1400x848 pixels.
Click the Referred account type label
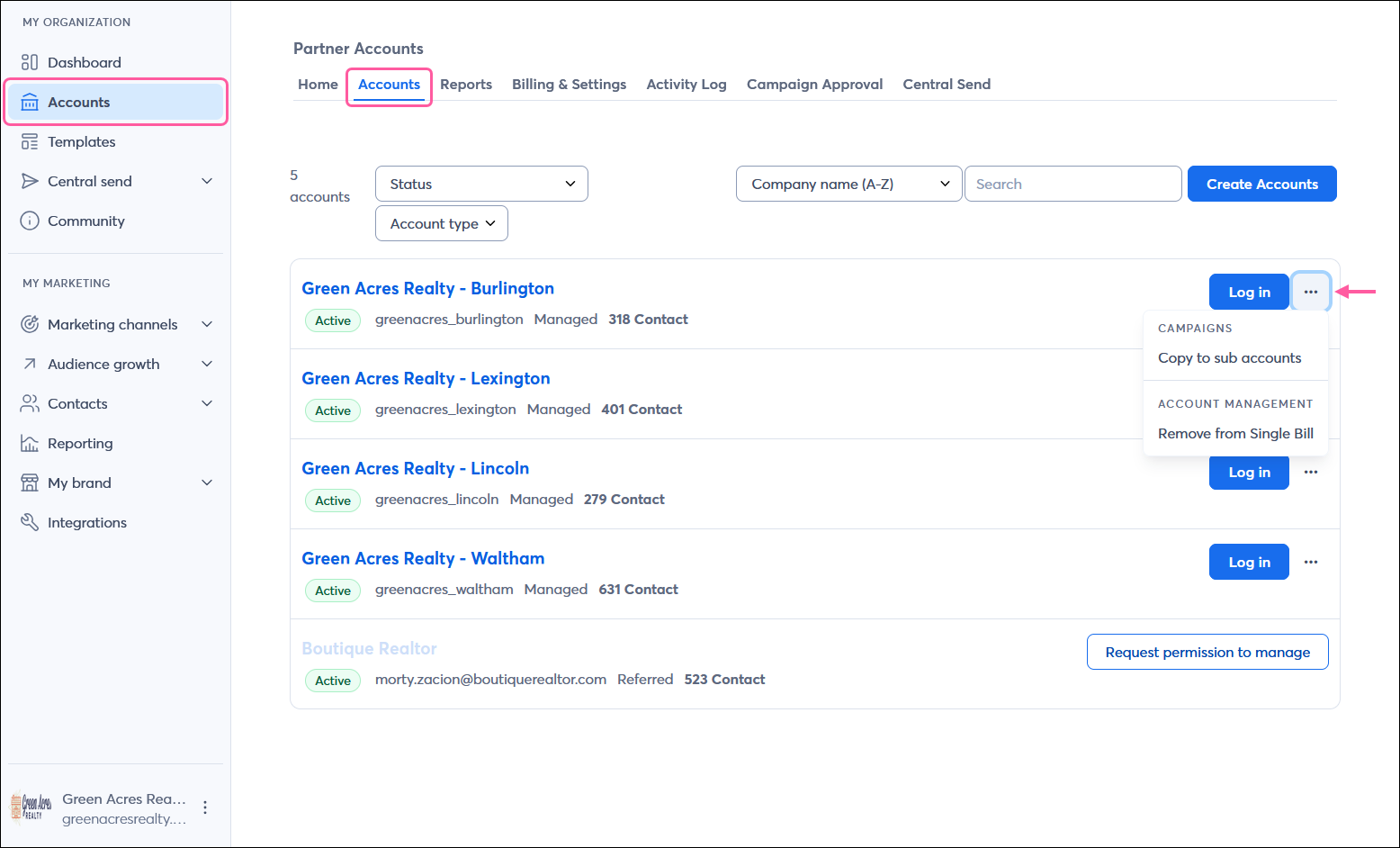[x=645, y=679]
